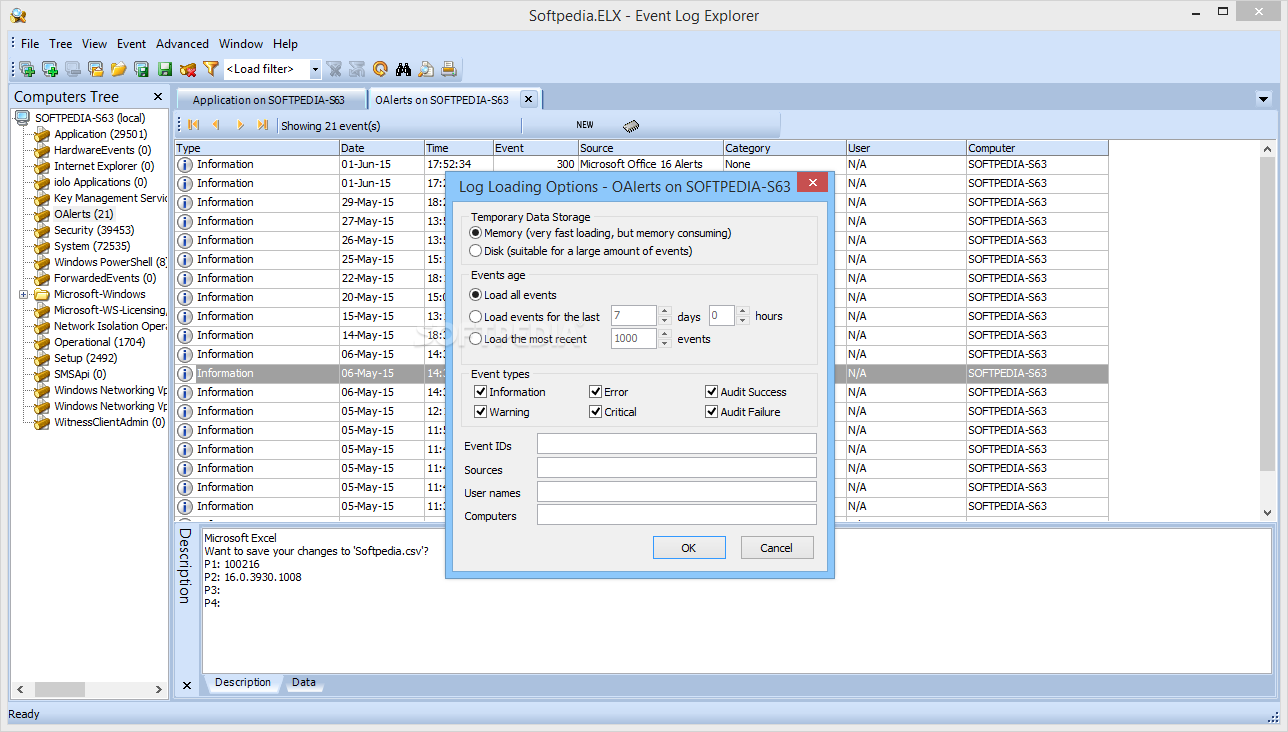Uncheck the Critical event type
The height and width of the screenshot is (732, 1288).
coord(596,412)
